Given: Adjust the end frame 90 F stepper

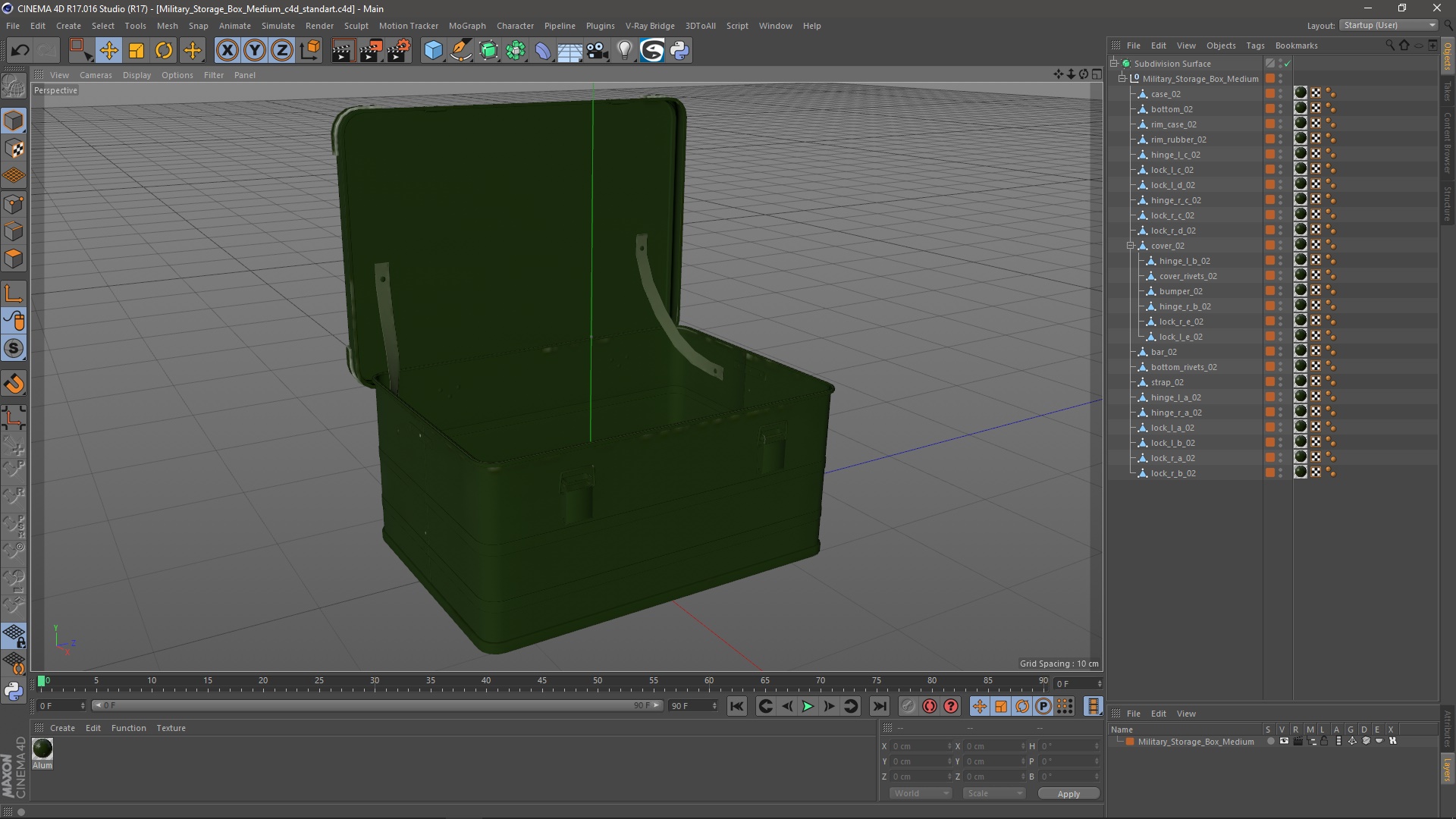Looking at the screenshot, I should pos(714,706).
